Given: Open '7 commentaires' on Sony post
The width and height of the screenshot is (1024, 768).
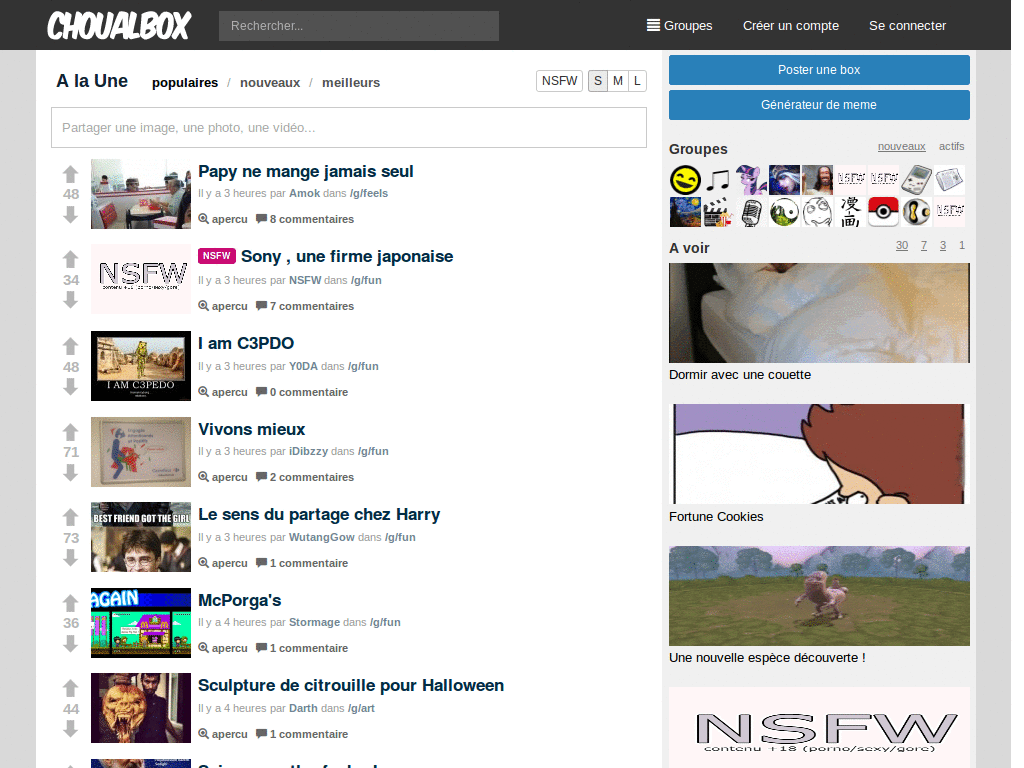Looking at the screenshot, I should coord(305,306).
